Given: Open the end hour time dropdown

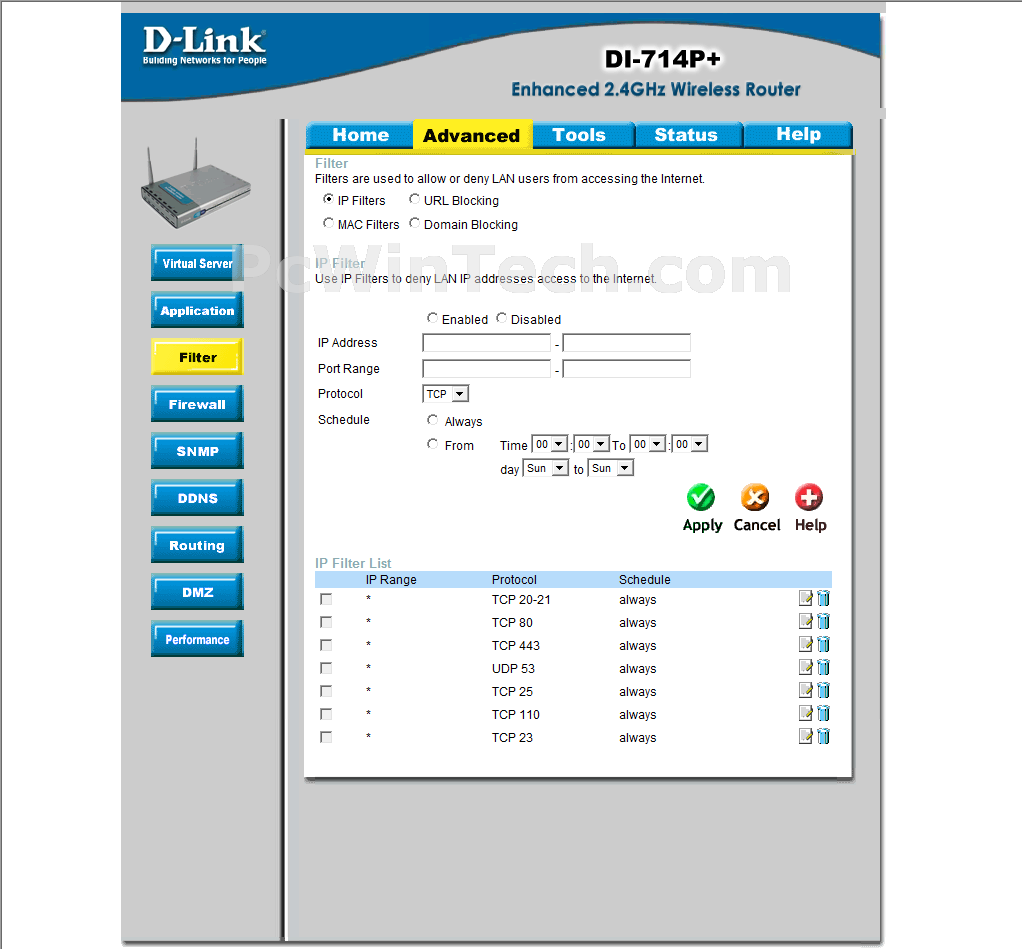Looking at the screenshot, I should pyautogui.click(x=648, y=444).
